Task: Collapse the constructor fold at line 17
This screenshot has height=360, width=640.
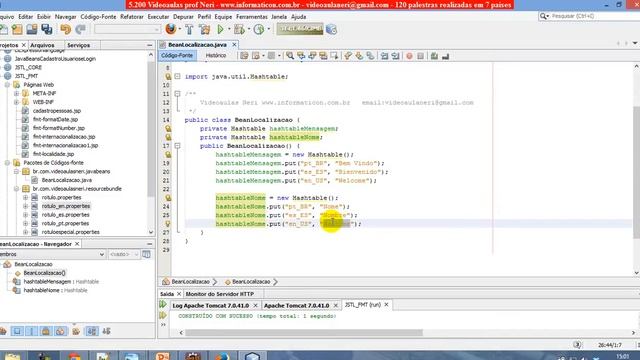Action: (177, 146)
